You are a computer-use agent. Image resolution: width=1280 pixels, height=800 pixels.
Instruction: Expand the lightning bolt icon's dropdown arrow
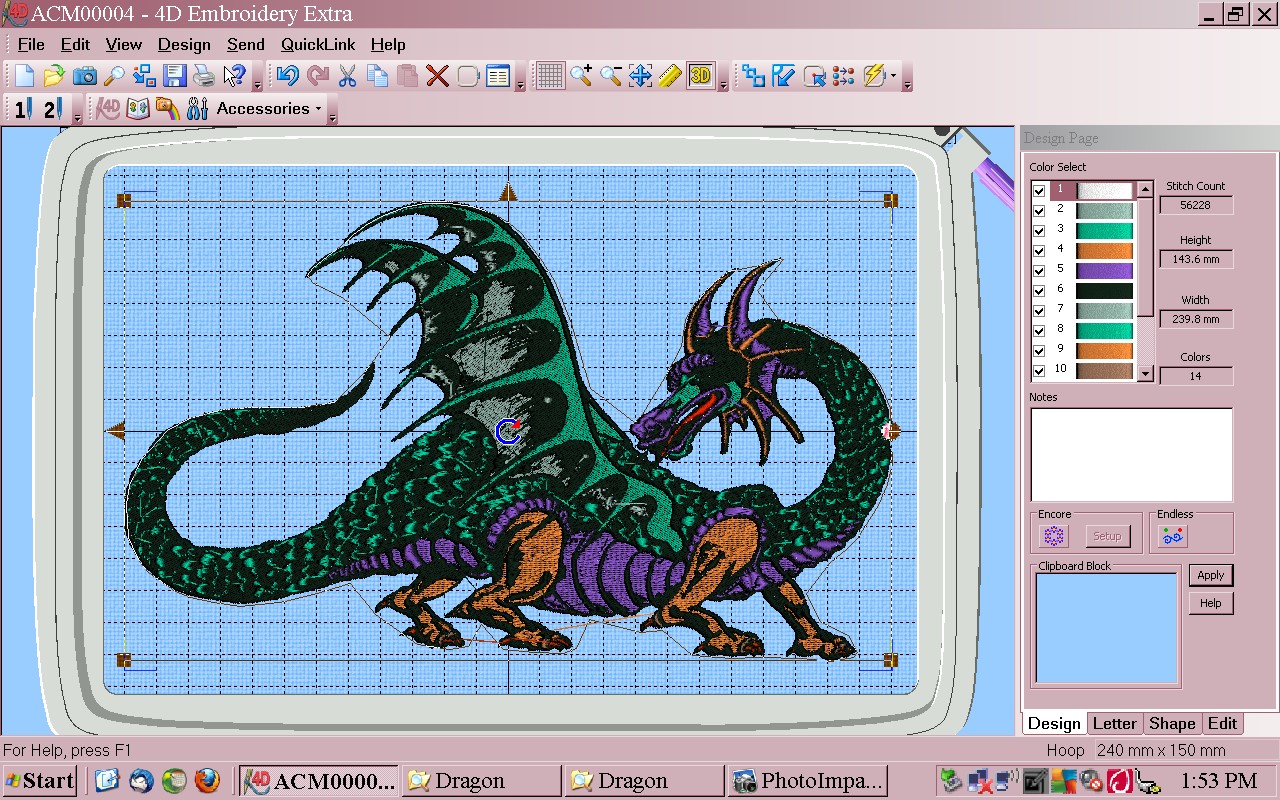pos(893,76)
